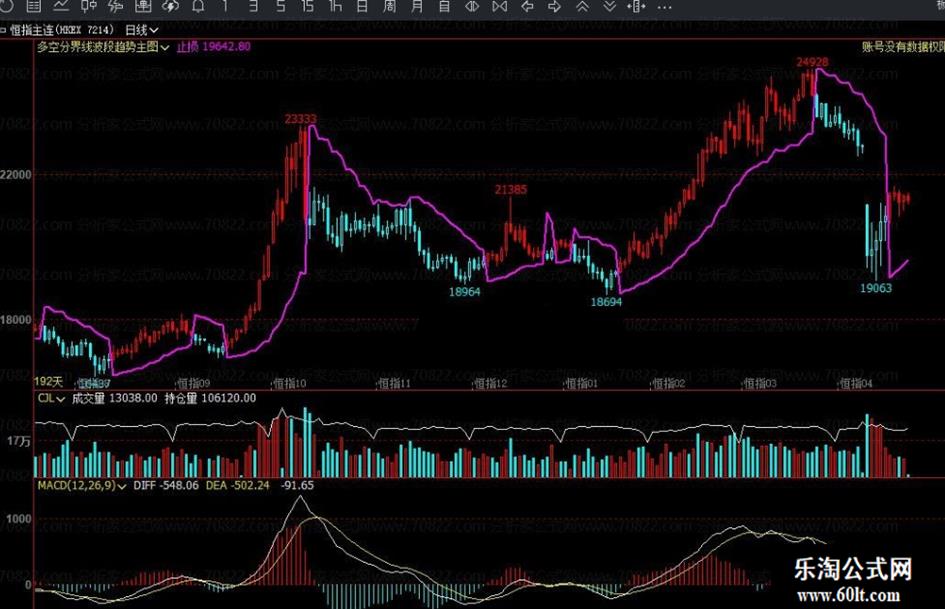Click the 23333 peak price label

300,119
